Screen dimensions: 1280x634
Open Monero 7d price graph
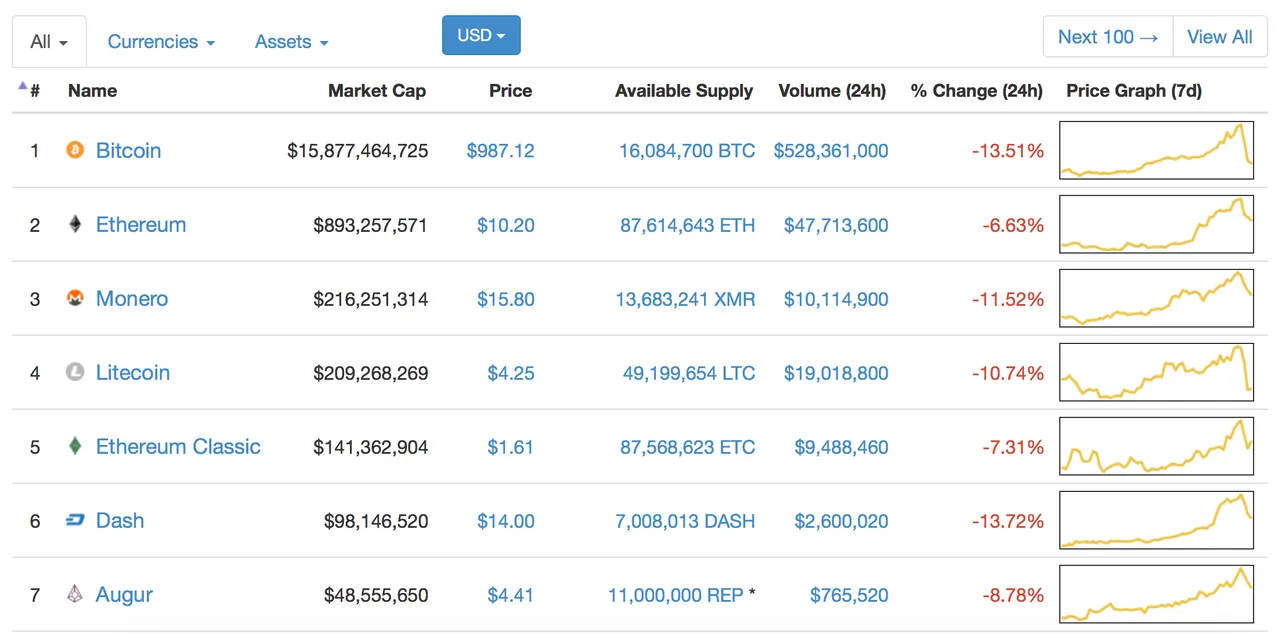[1156, 298]
